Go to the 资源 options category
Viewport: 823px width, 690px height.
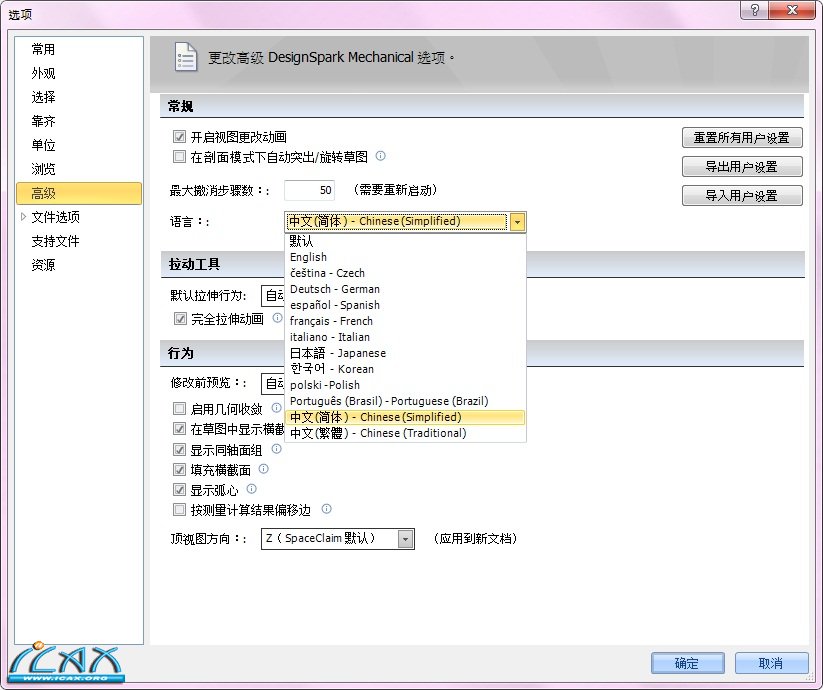79,265
